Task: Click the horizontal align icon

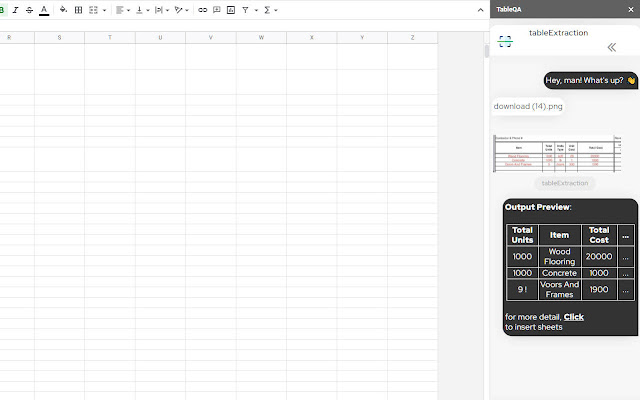Action: 119,10
